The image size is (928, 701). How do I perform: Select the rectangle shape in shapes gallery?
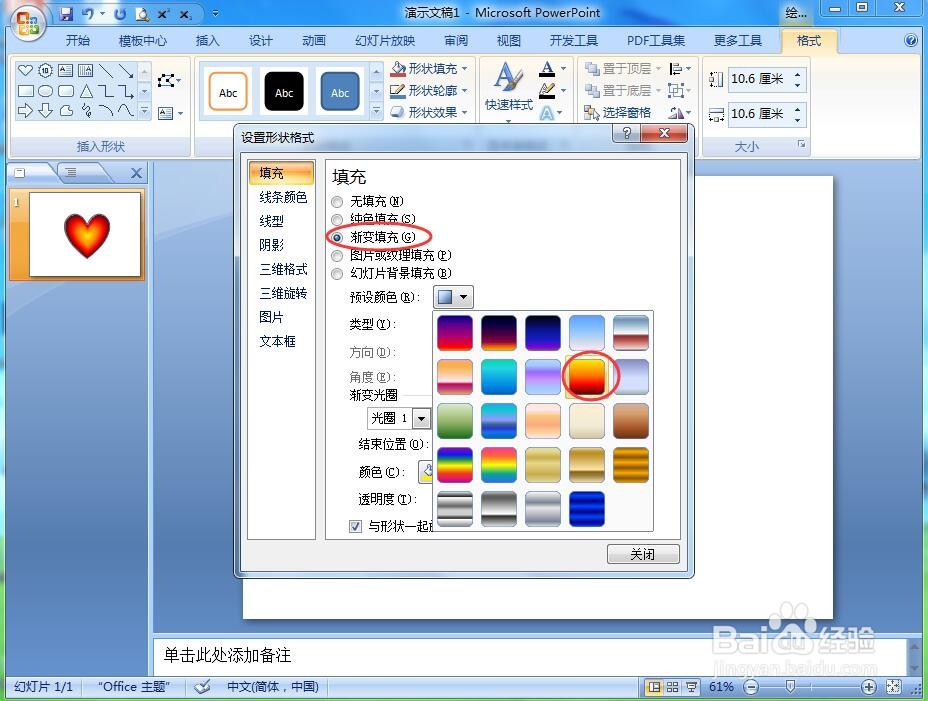point(25,91)
